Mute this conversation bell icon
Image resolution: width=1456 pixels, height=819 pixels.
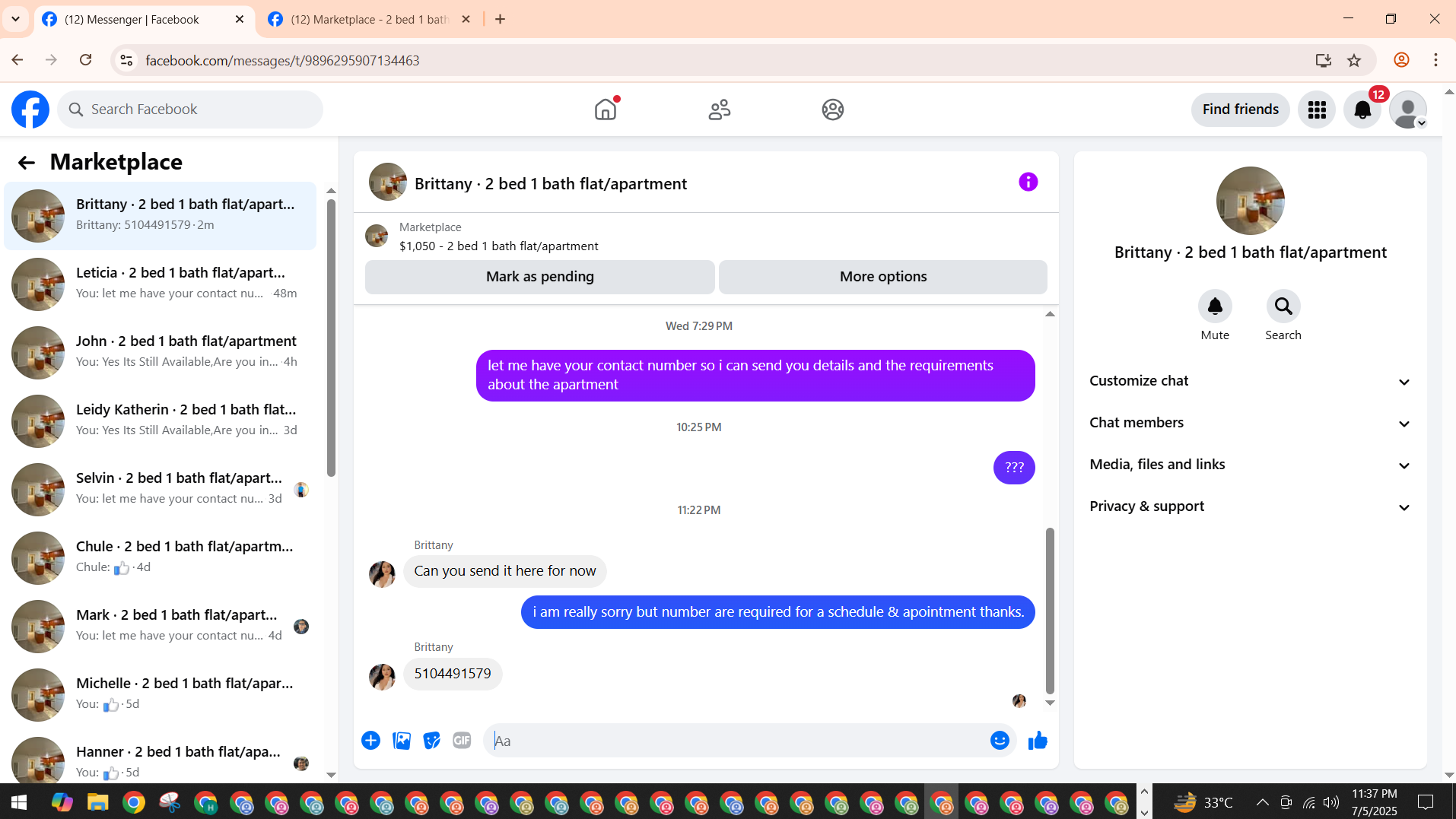pos(1215,306)
